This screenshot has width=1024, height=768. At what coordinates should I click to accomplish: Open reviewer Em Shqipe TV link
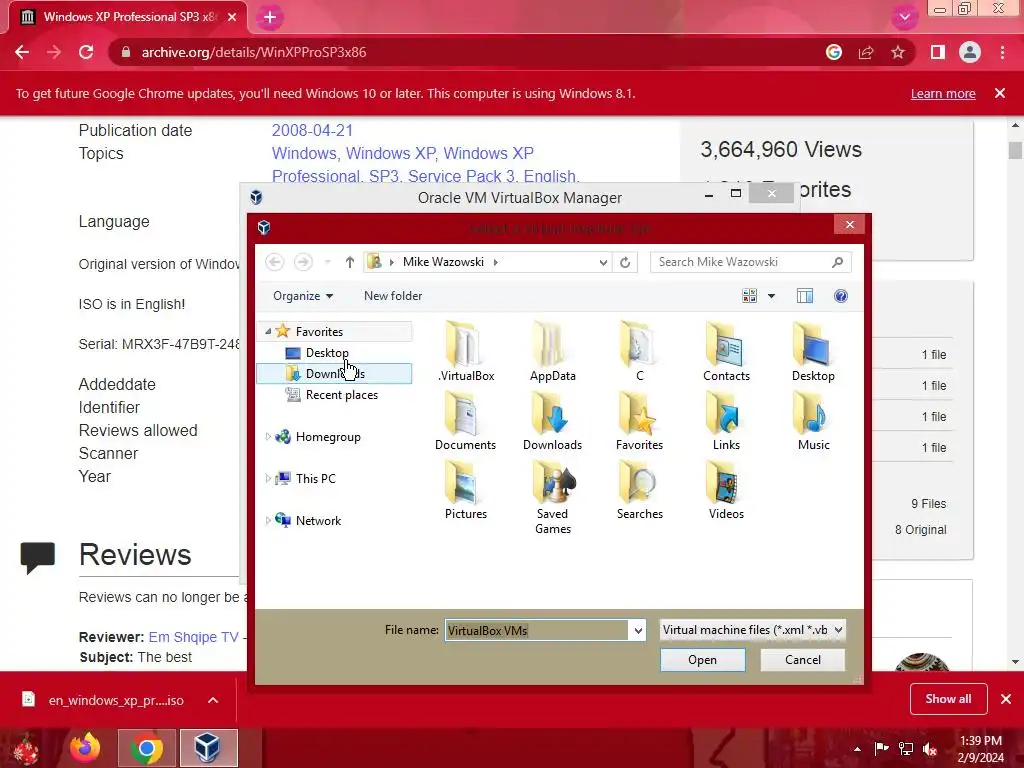click(193, 637)
